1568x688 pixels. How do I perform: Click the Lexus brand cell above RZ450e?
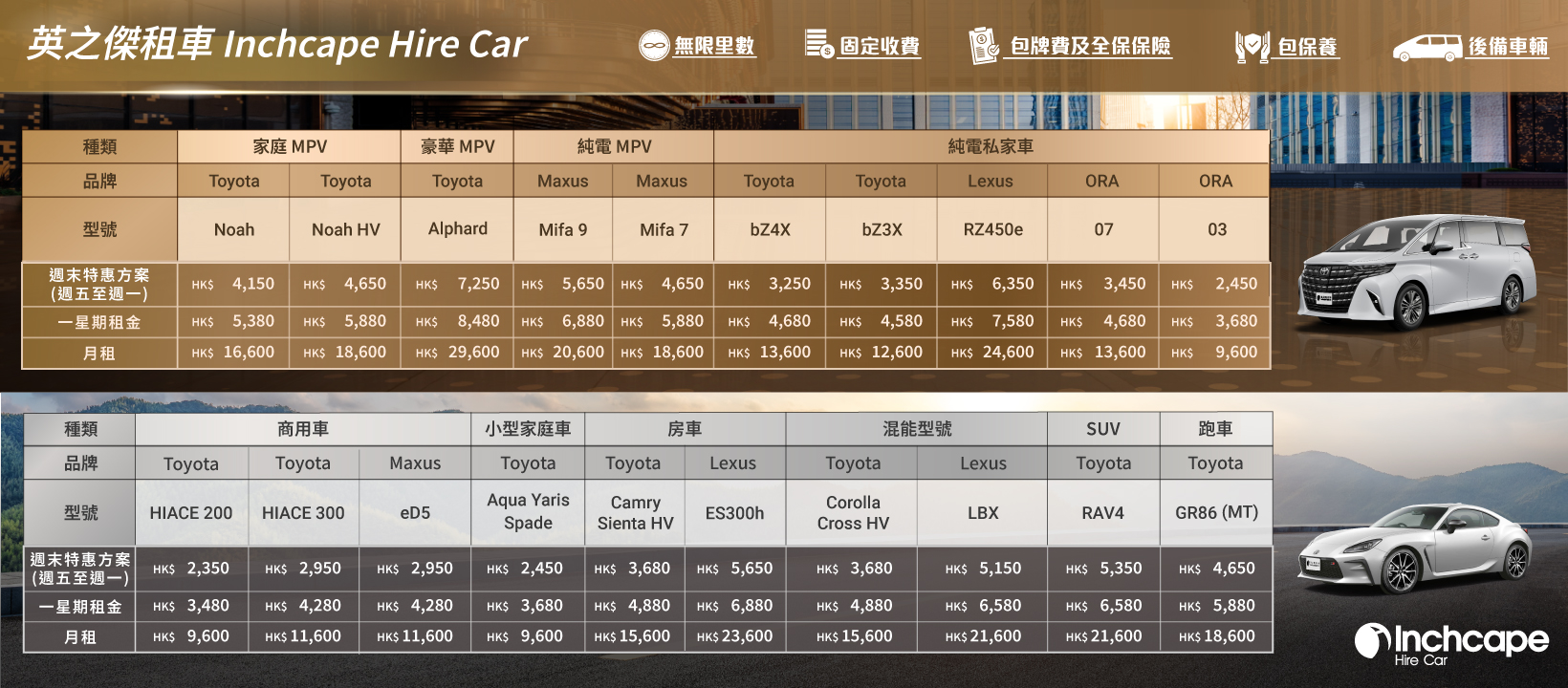991,182
